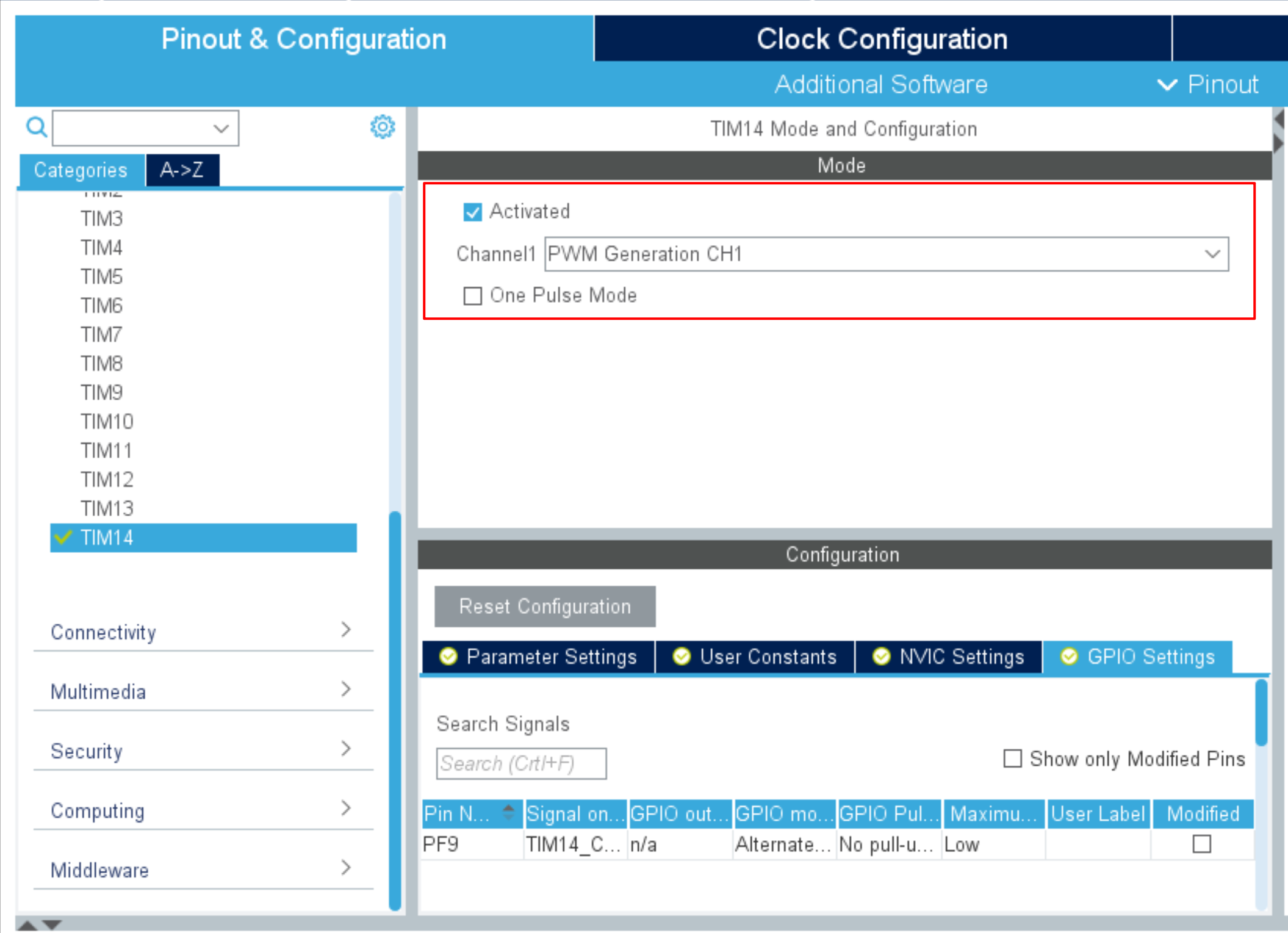This screenshot has height=933, width=1288.
Task: Open the Channel1 PWM Generation dropdown
Action: pyautogui.click(x=887, y=254)
